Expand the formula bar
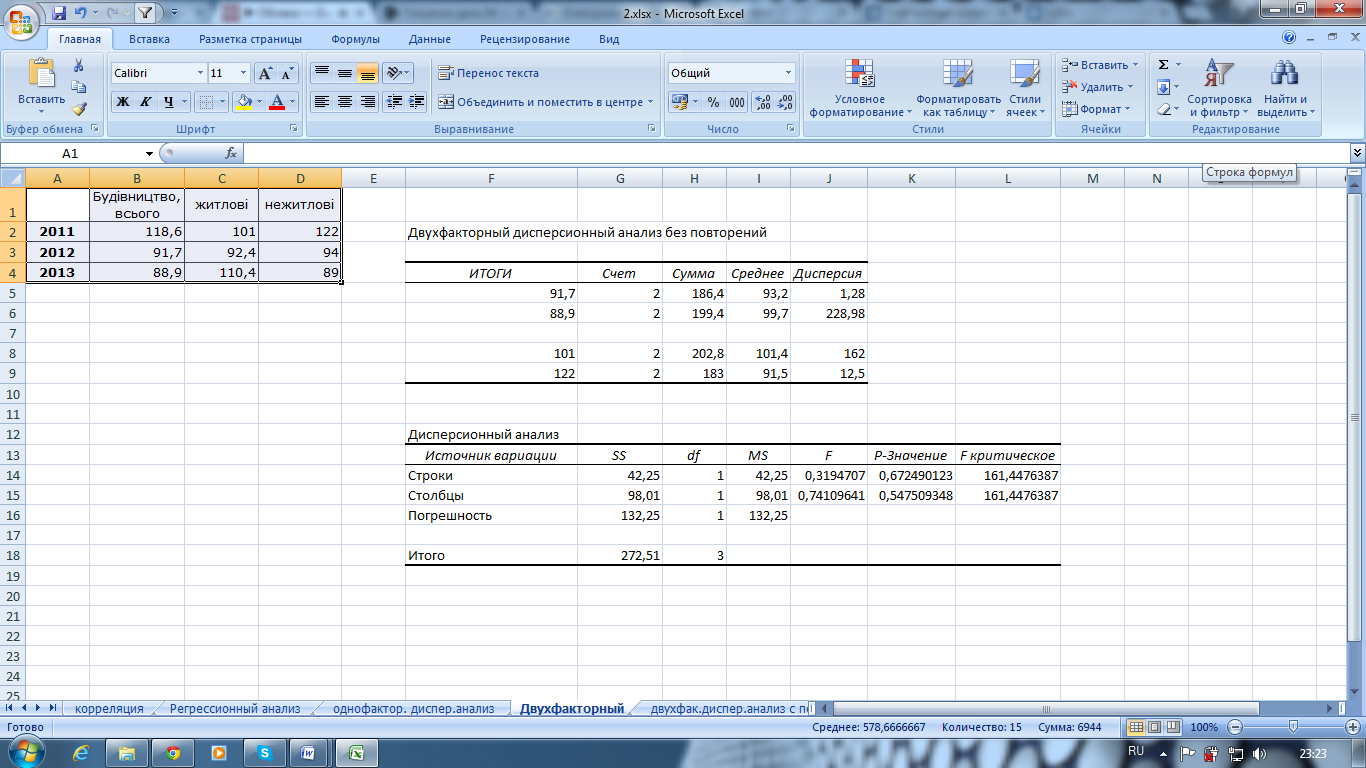This screenshot has width=1366, height=768. click(x=1357, y=153)
